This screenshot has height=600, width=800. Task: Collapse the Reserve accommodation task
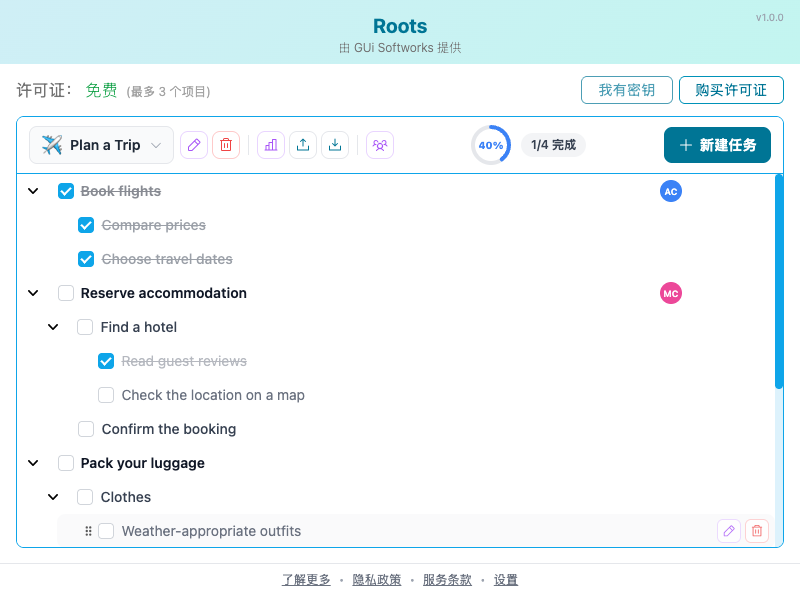(33, 293)
